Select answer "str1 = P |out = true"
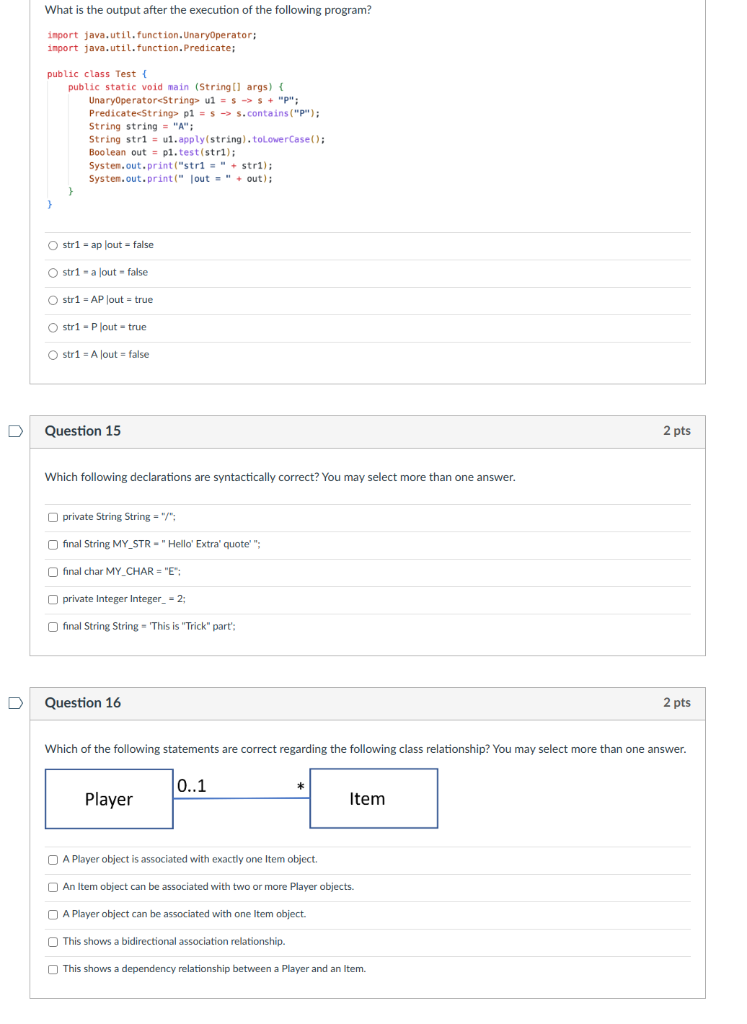The image size is (747, 1024). coord(51,326)
